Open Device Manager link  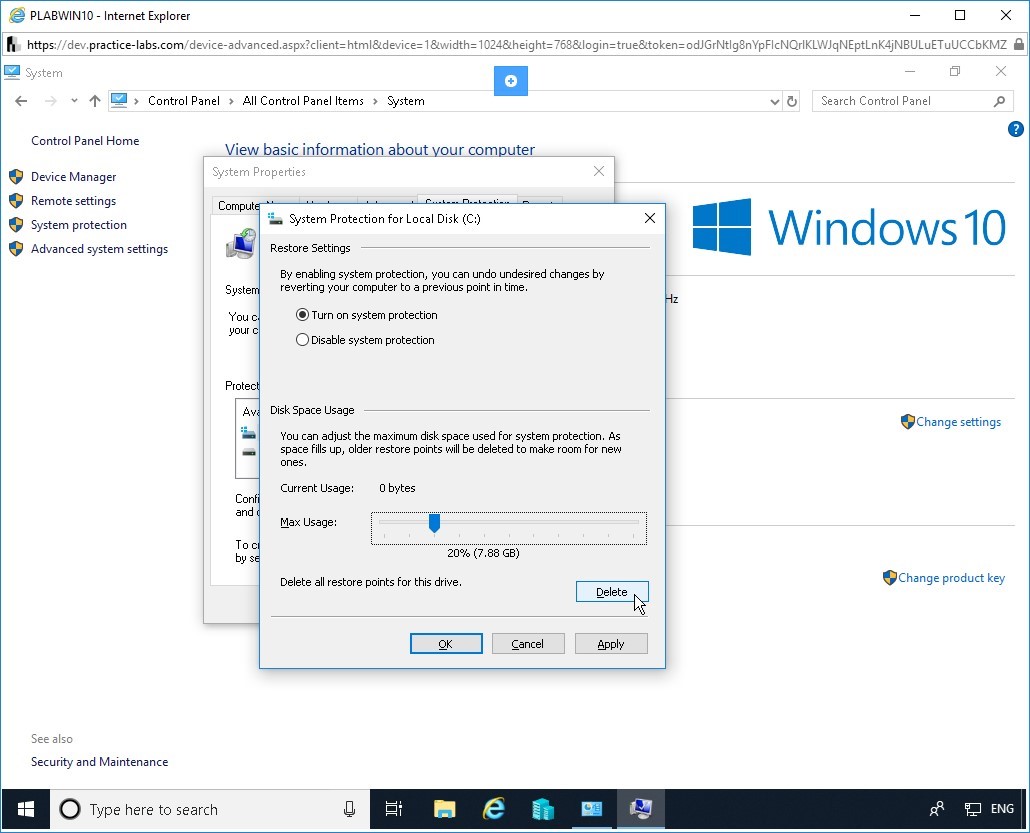click(x=73, y=177)
